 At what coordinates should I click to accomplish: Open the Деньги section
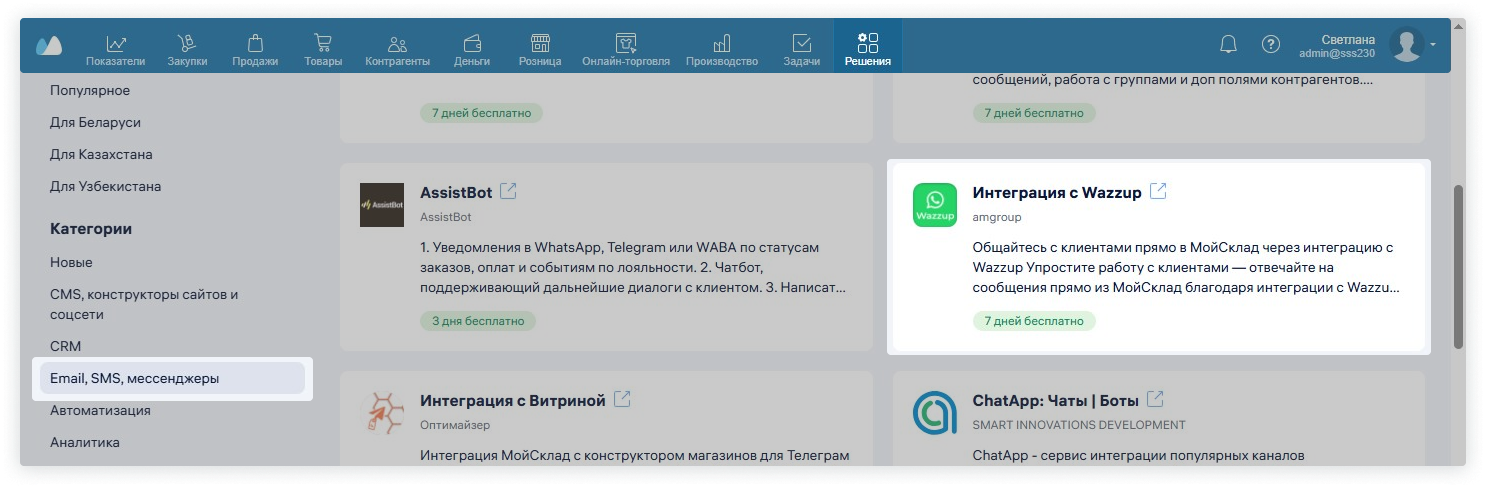pyautogui.click(x=471, y=50)
